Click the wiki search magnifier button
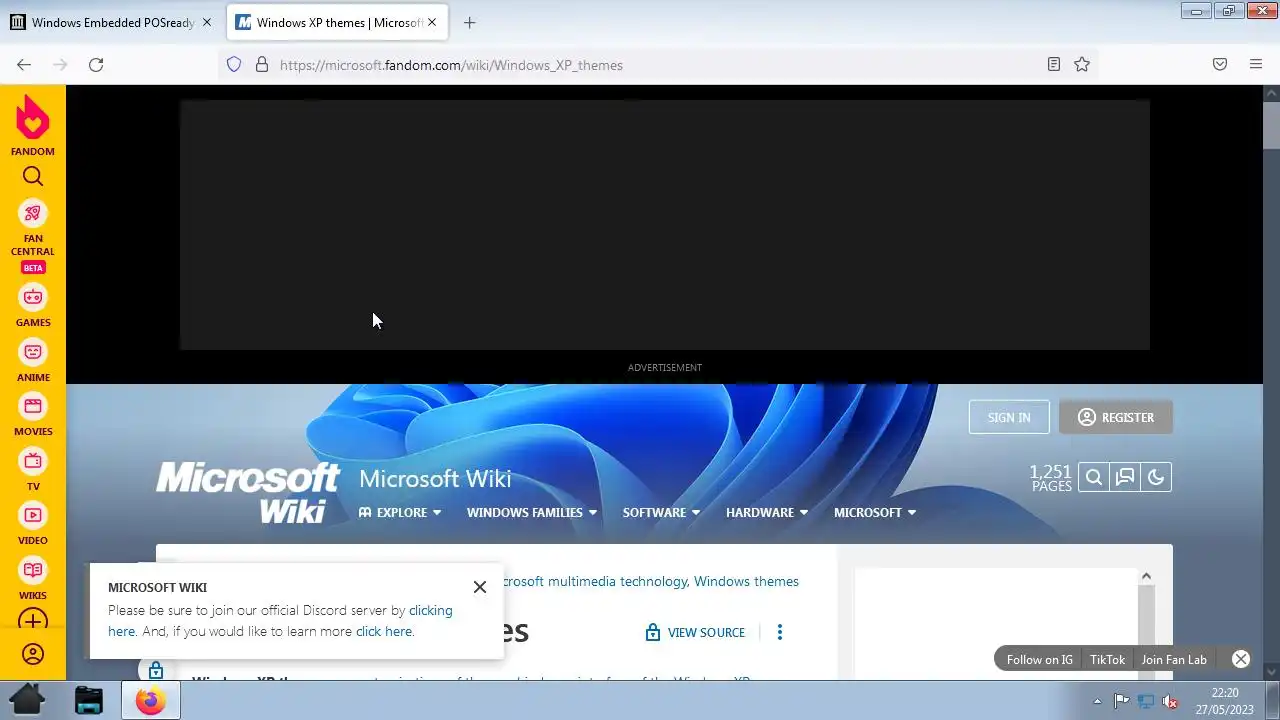This screenshot has height=720, width=1280. (1094, 478)
